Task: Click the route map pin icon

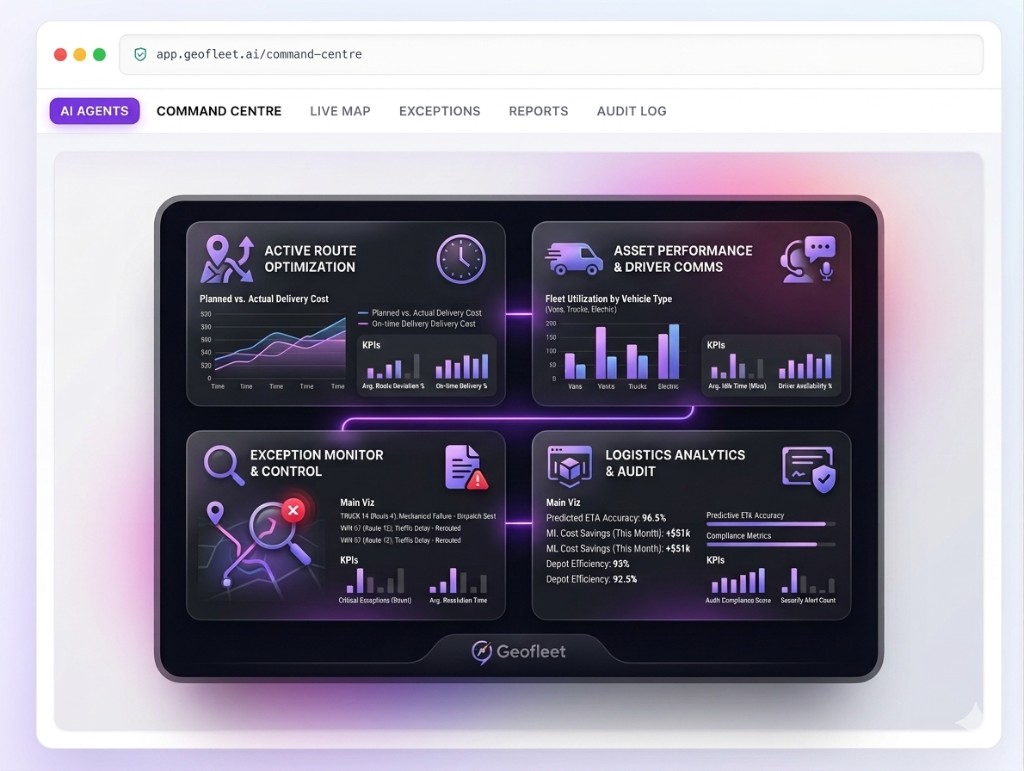Action: 227,259
